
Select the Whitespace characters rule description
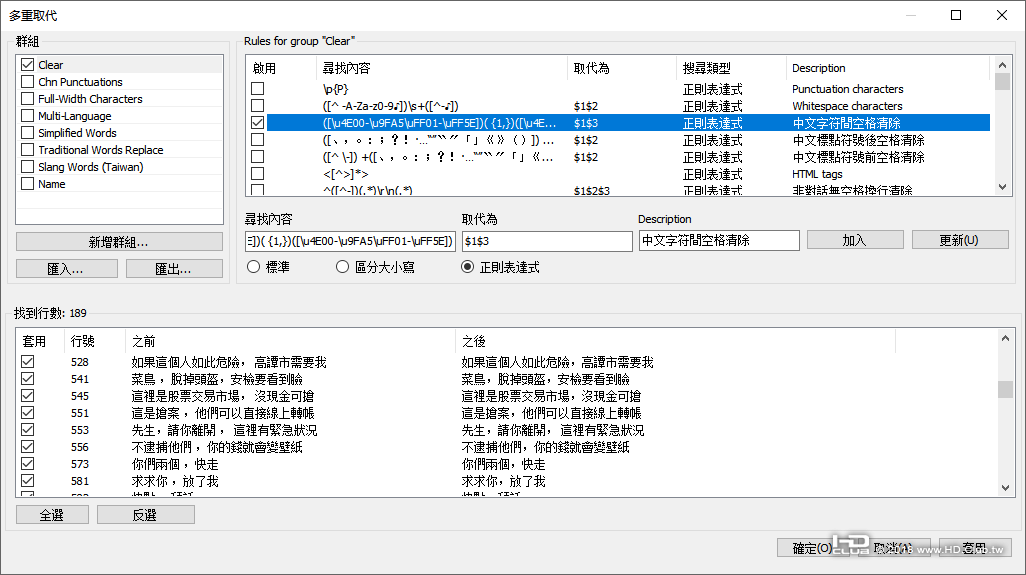click(x=847, y=106)
